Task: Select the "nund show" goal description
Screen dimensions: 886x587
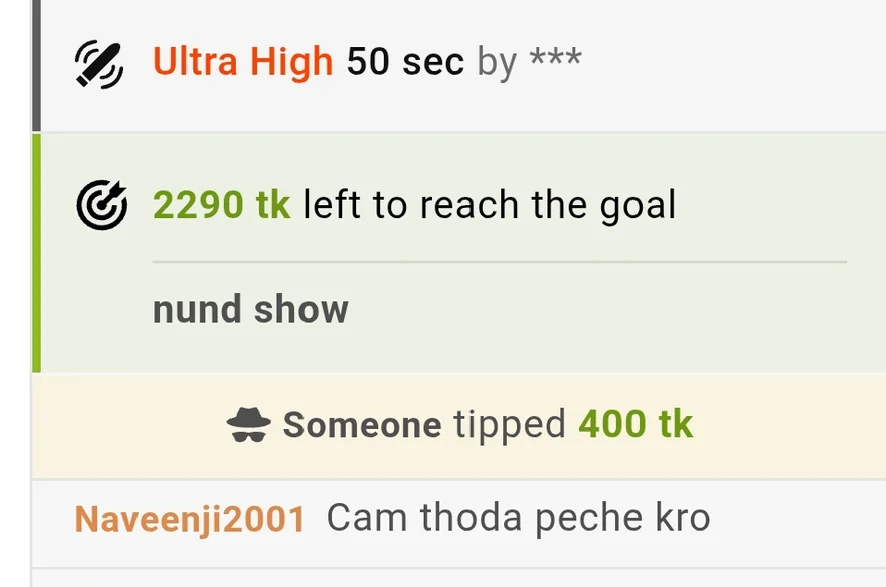Action: pos(250,310)
